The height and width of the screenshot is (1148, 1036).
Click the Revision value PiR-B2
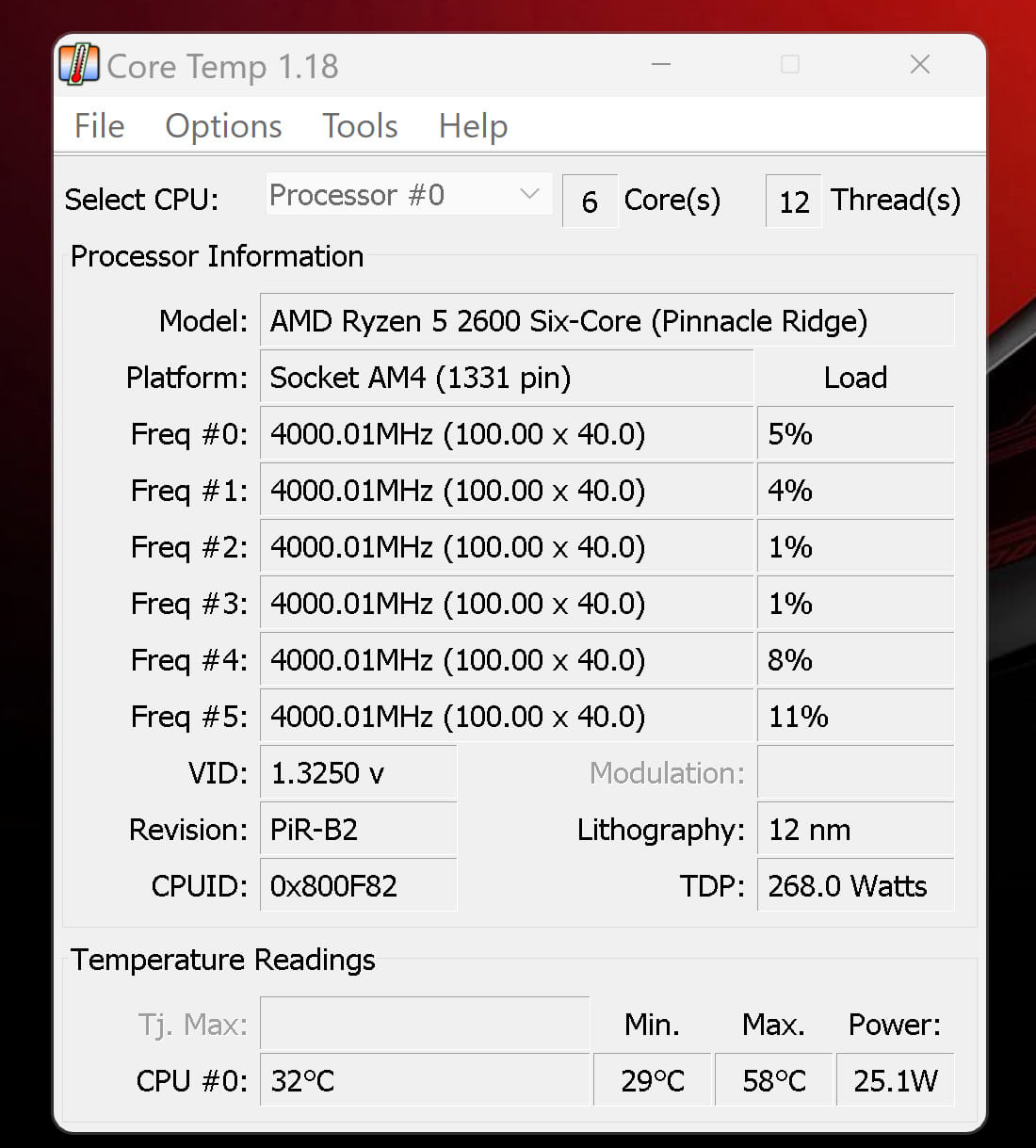[x=358, y=829]
